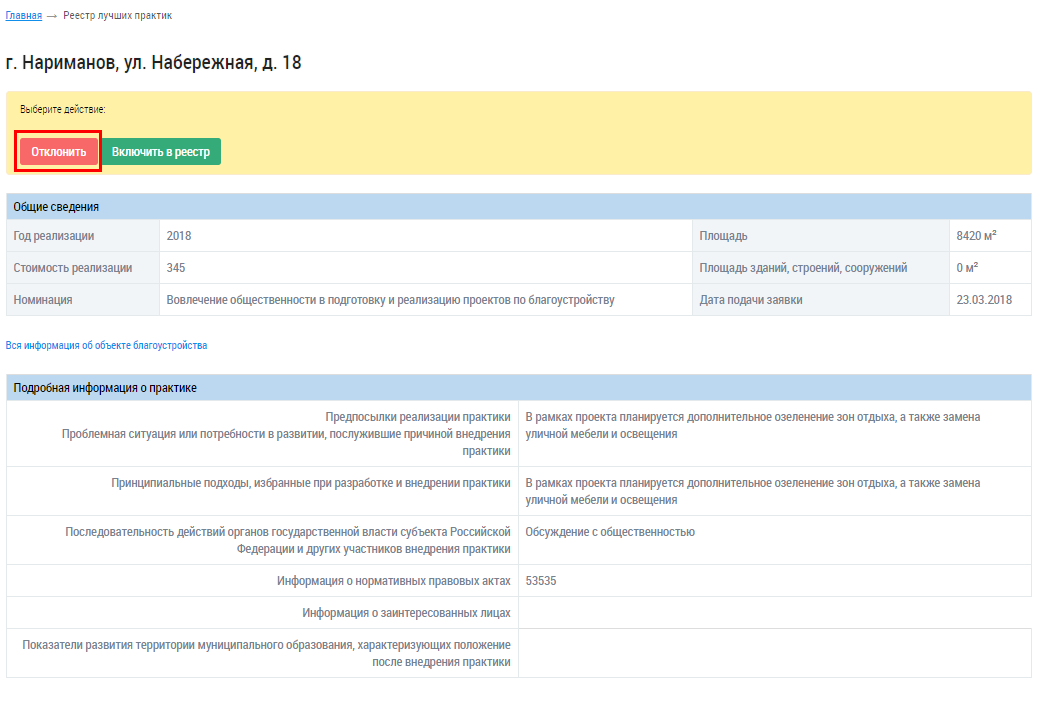
Task: Select the Год реализации value 2018
Action: tap(179, 236)
